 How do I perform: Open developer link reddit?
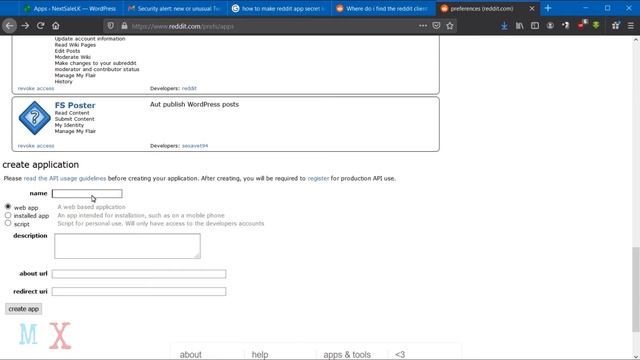tap(189, 89)
